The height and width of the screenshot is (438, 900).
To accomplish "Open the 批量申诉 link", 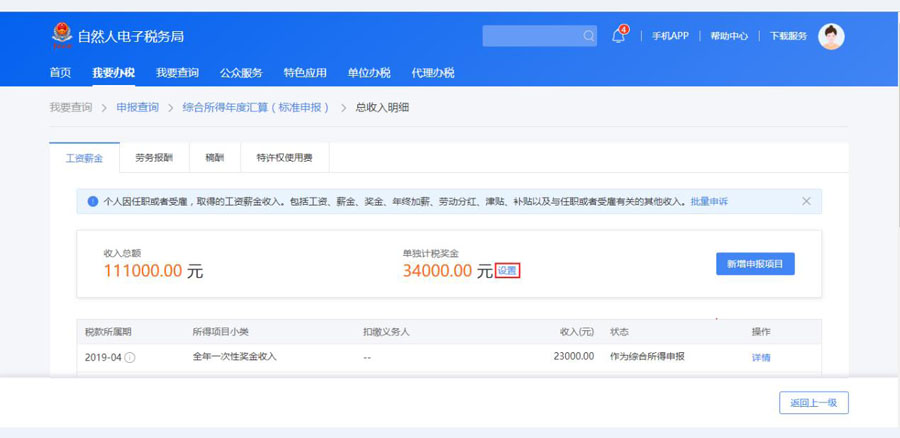I will coord(709,201).
